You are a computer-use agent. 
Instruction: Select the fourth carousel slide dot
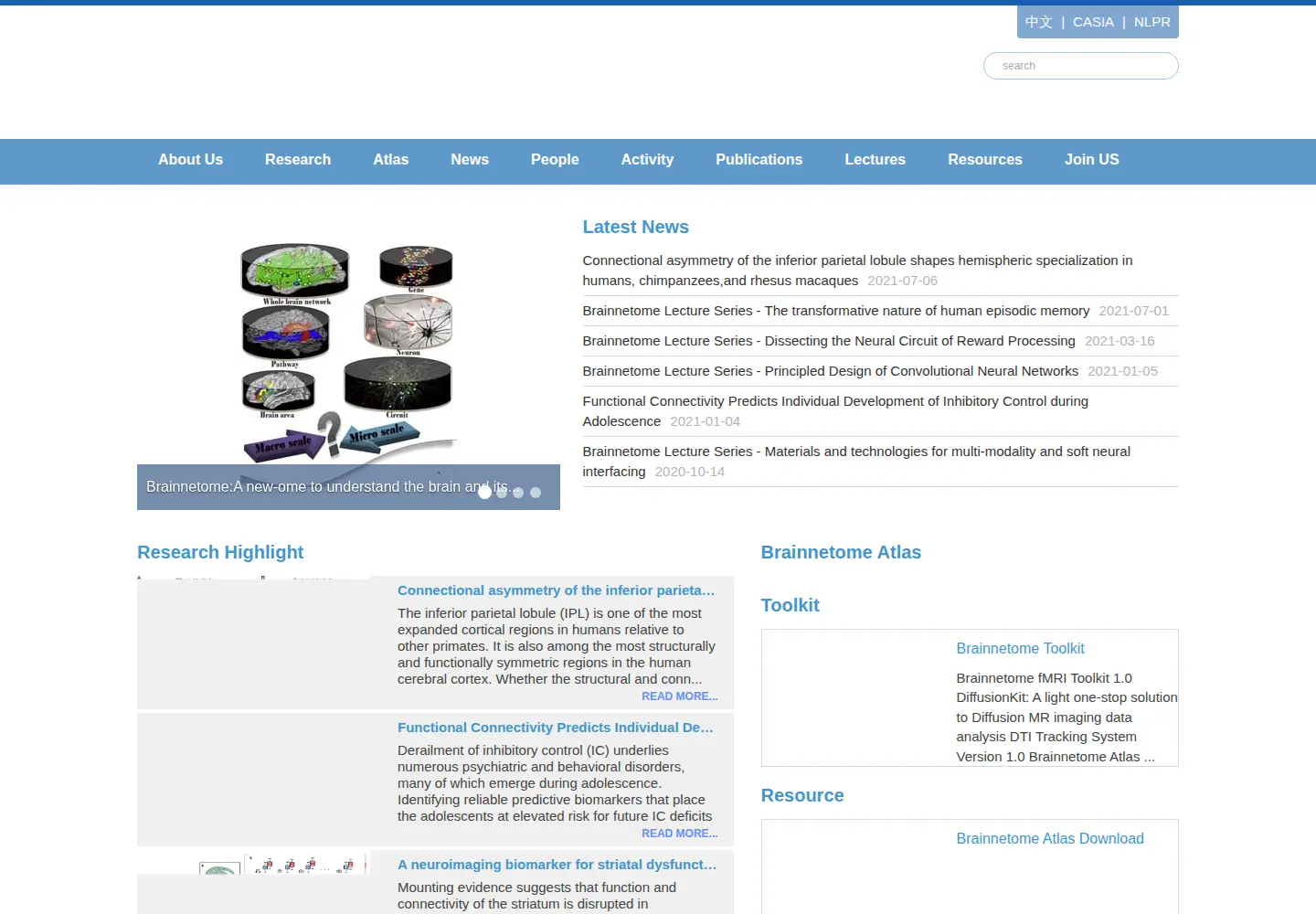(x=536, y=493)
